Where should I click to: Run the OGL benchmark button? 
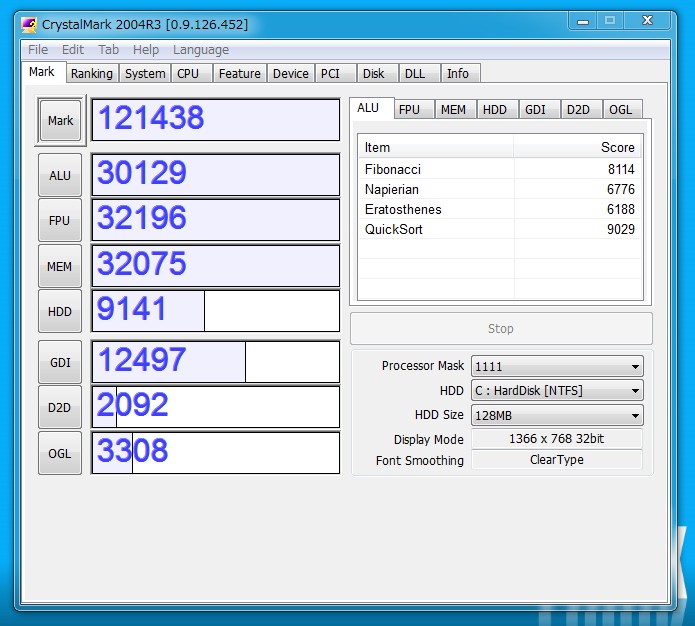tap(60, 454)
